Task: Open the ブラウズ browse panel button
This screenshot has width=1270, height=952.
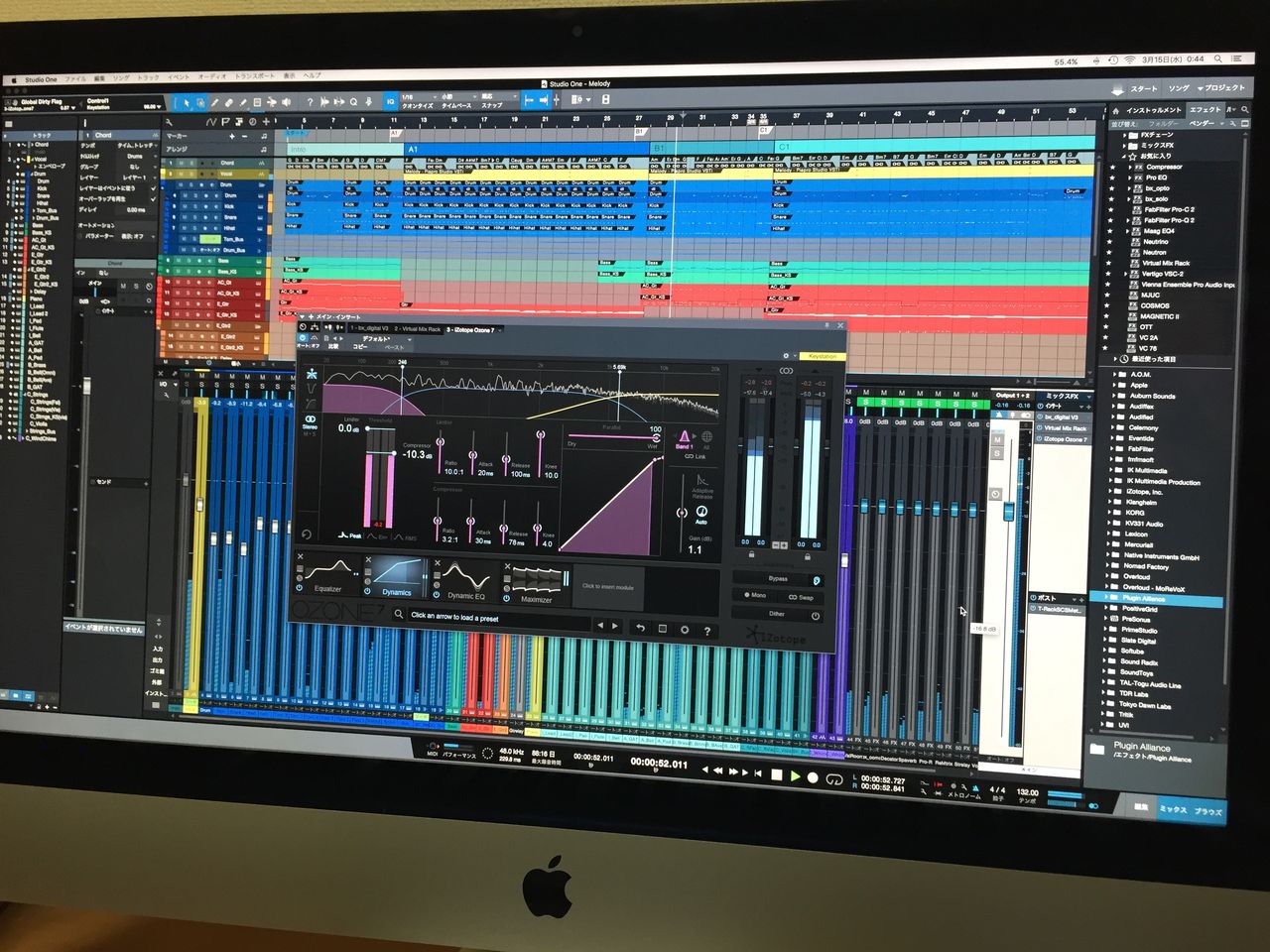Action: 1208,810
